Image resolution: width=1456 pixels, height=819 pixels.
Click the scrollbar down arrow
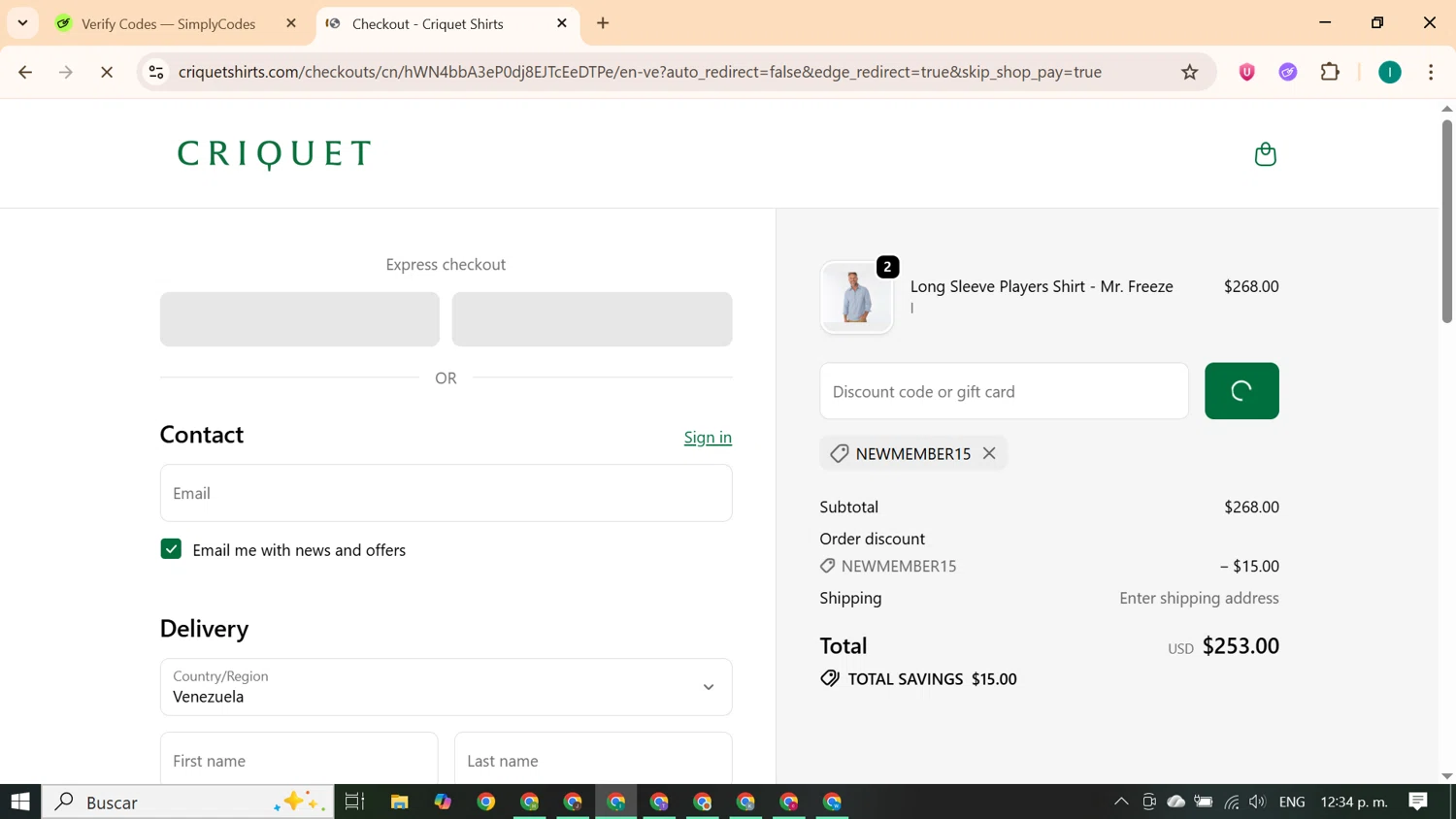(1446, 776)
